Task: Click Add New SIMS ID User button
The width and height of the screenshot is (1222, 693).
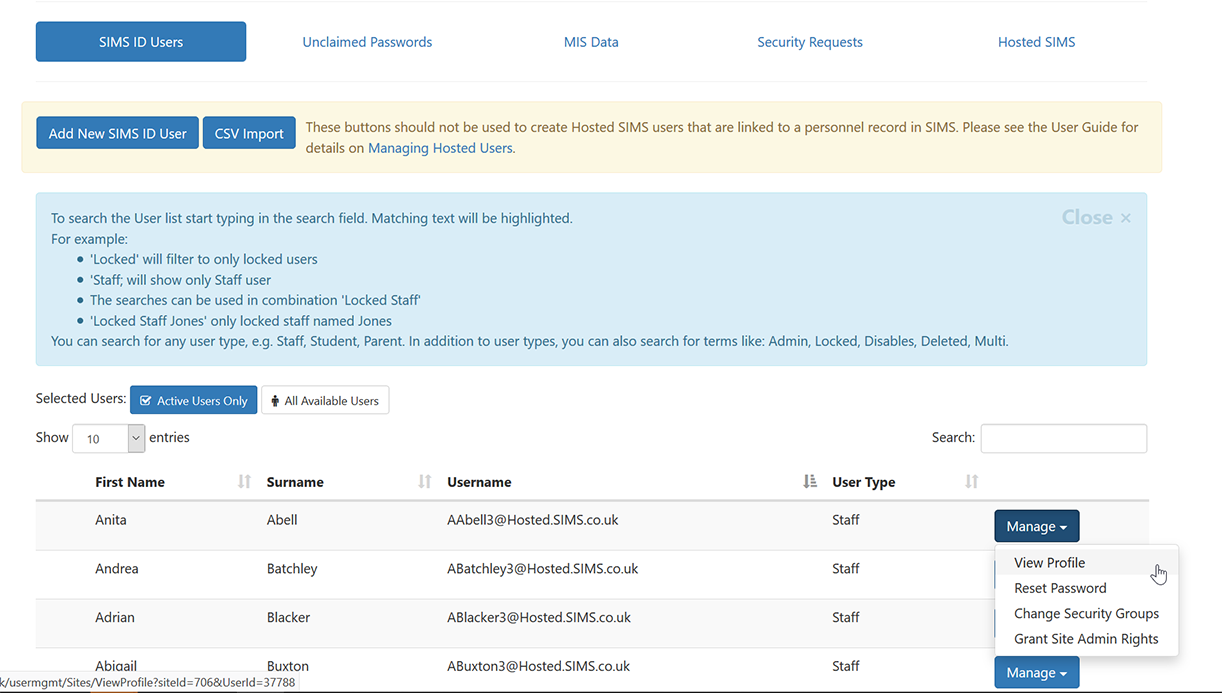Action: click(118, 133)
